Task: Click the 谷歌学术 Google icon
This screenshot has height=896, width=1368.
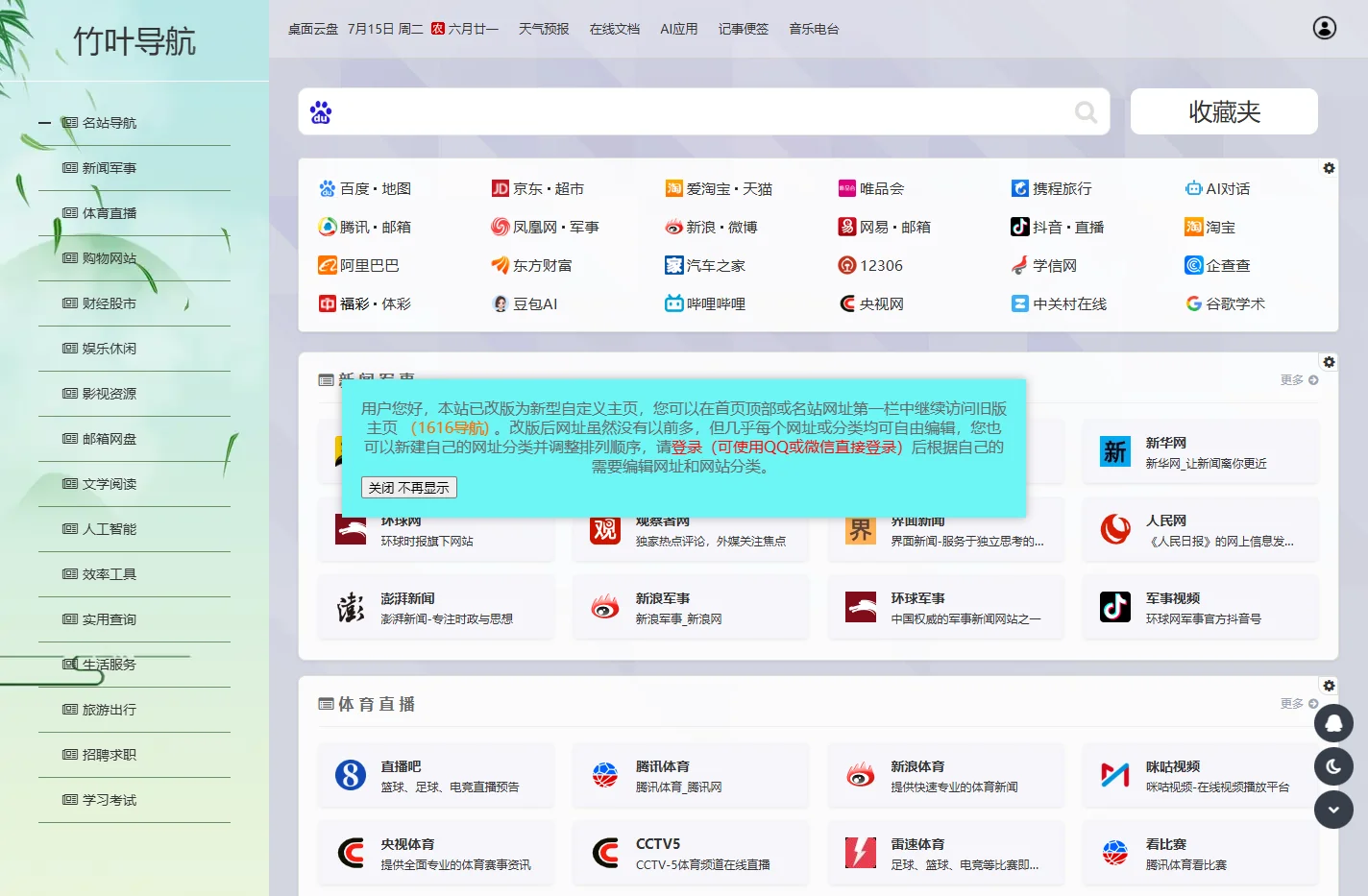Action: pyautogui.click(x=1194, y=303)
